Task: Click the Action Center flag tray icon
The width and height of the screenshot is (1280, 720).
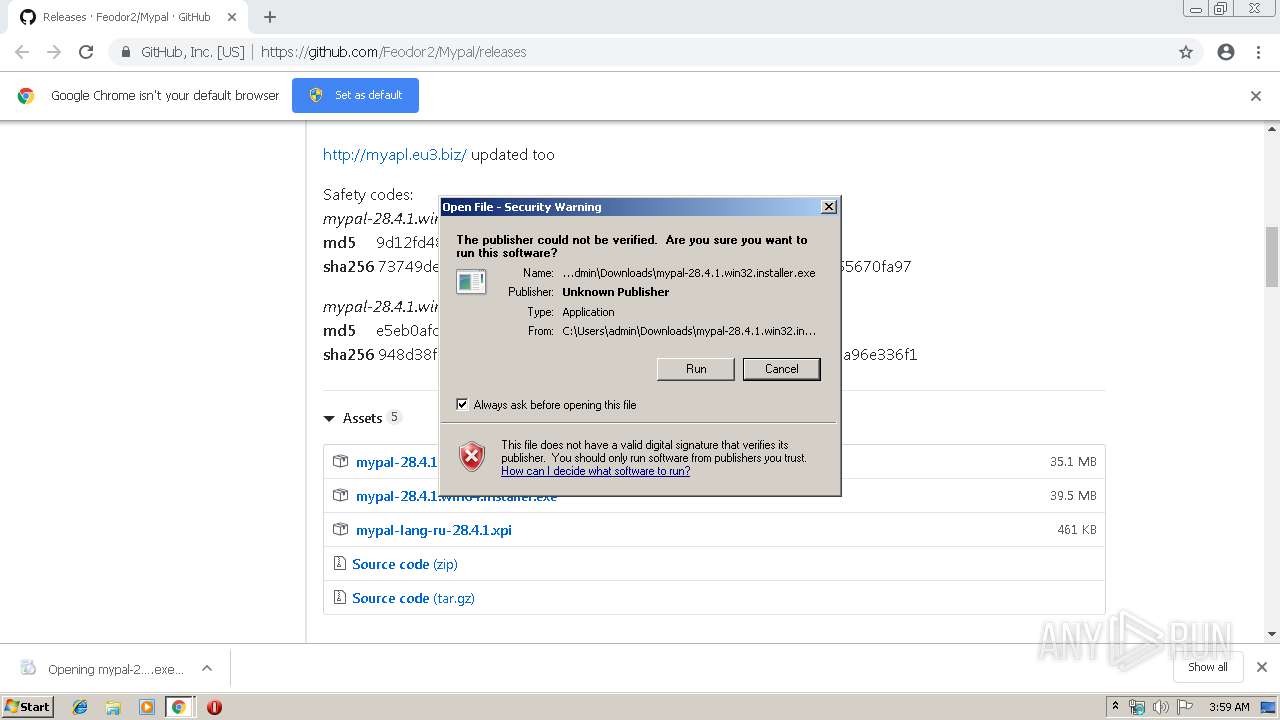Action: pos(1185,707)
